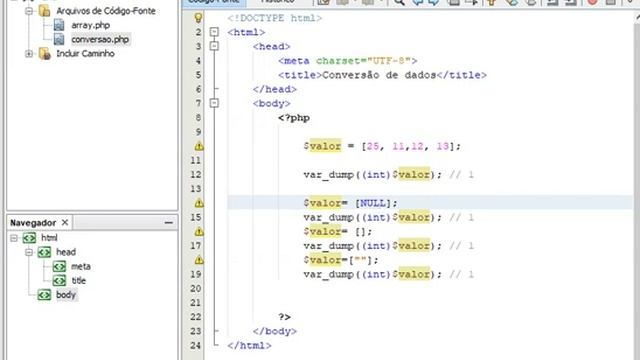Click the </head> closing tag

coord(275,89)
